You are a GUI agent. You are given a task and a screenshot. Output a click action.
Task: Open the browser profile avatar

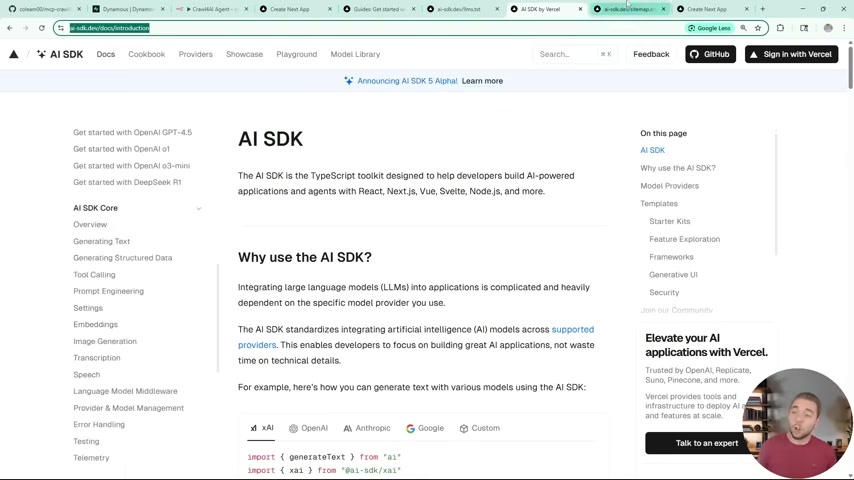point(827,28)
